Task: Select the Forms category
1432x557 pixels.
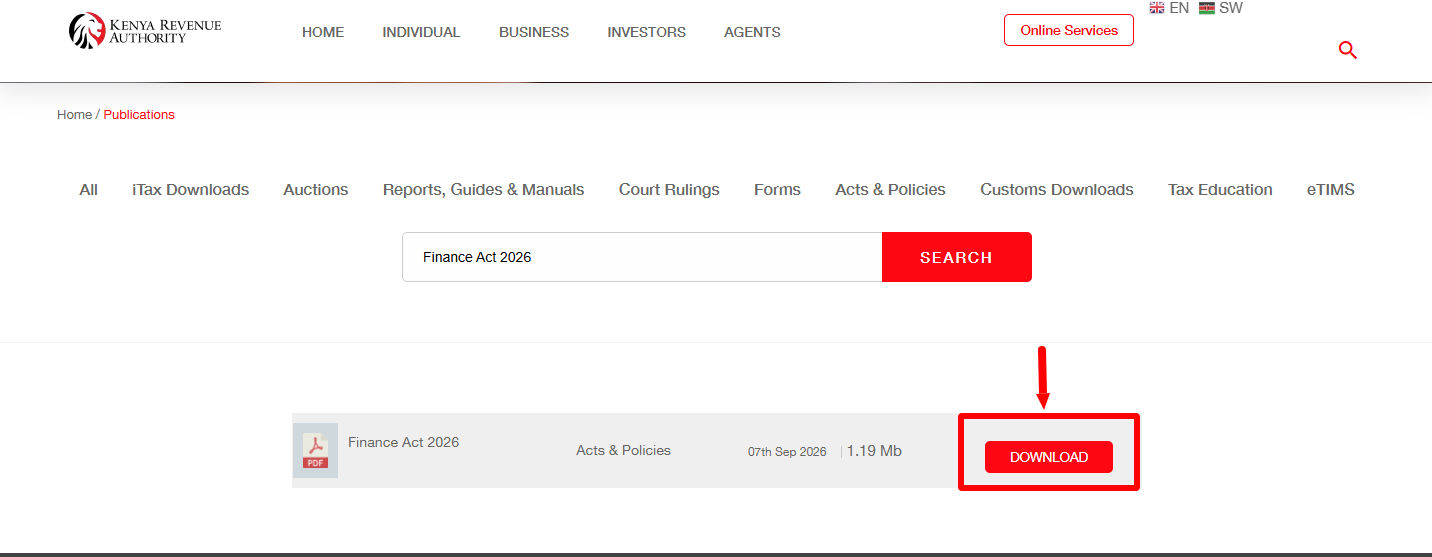Action: pyautogui.click(x=777, y=190)
